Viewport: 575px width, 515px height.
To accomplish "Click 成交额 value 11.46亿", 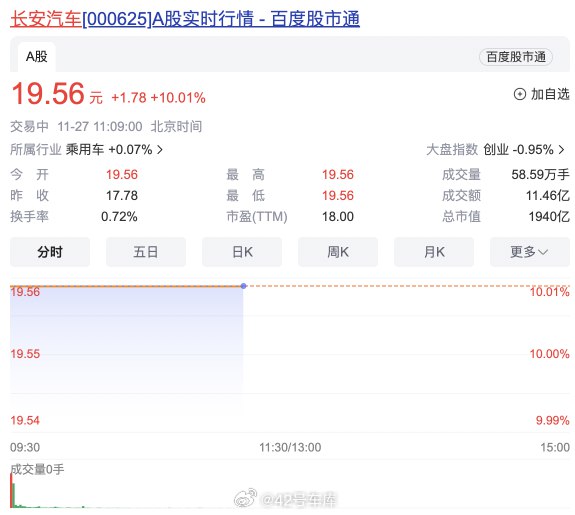I will tap(548, 196).
